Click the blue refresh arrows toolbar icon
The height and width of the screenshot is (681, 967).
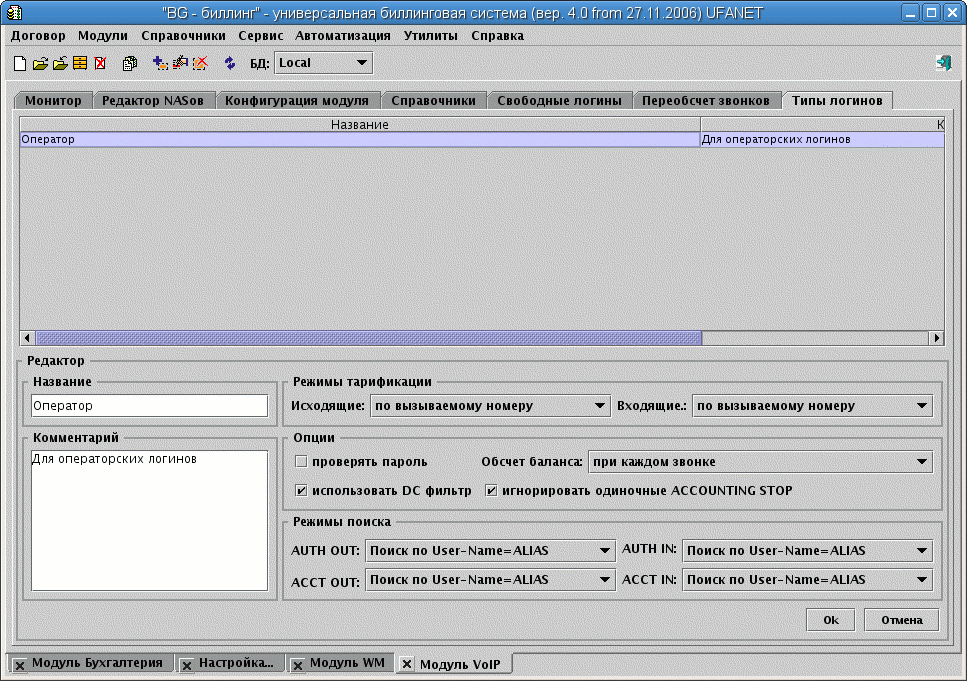point(229,63)
